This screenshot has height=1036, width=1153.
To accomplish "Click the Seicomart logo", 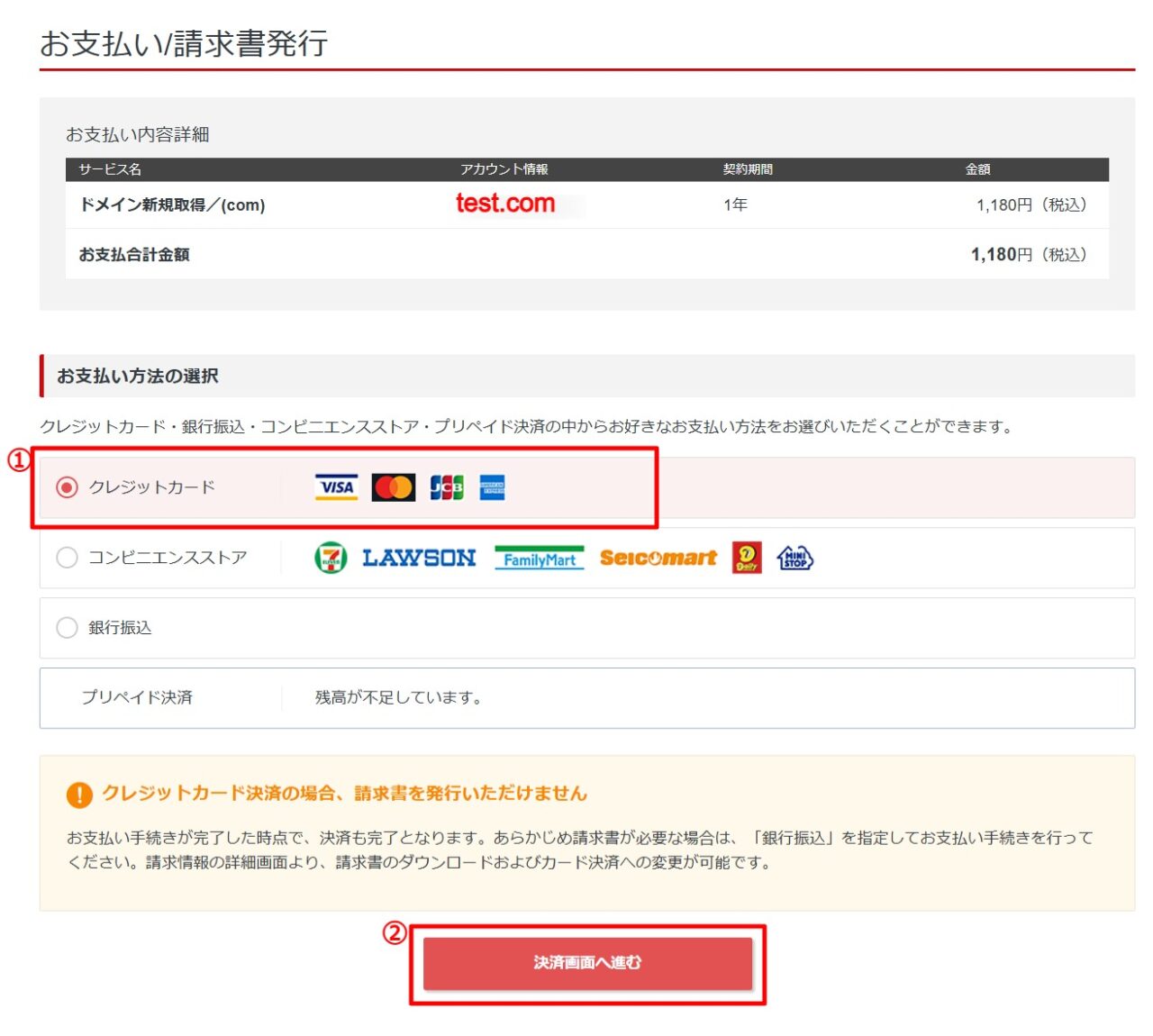I will (x=658, y=559).
